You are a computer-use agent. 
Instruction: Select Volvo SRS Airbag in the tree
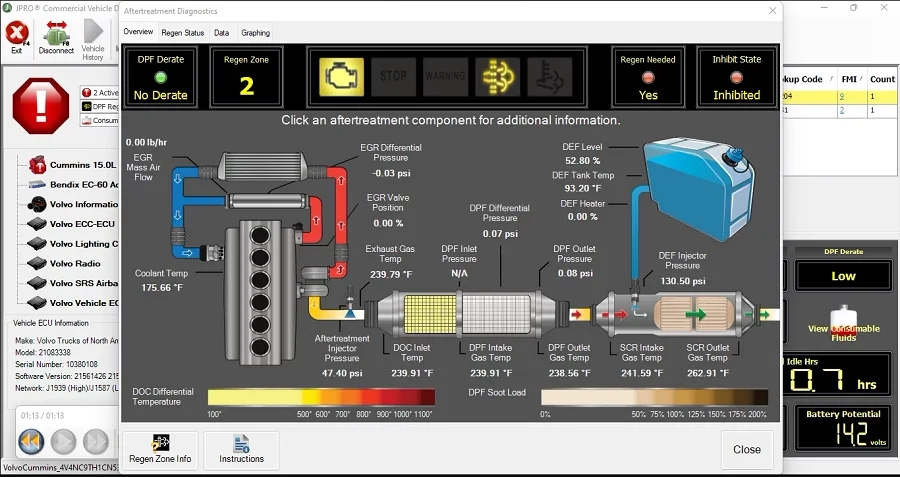[x=84, y=283]
